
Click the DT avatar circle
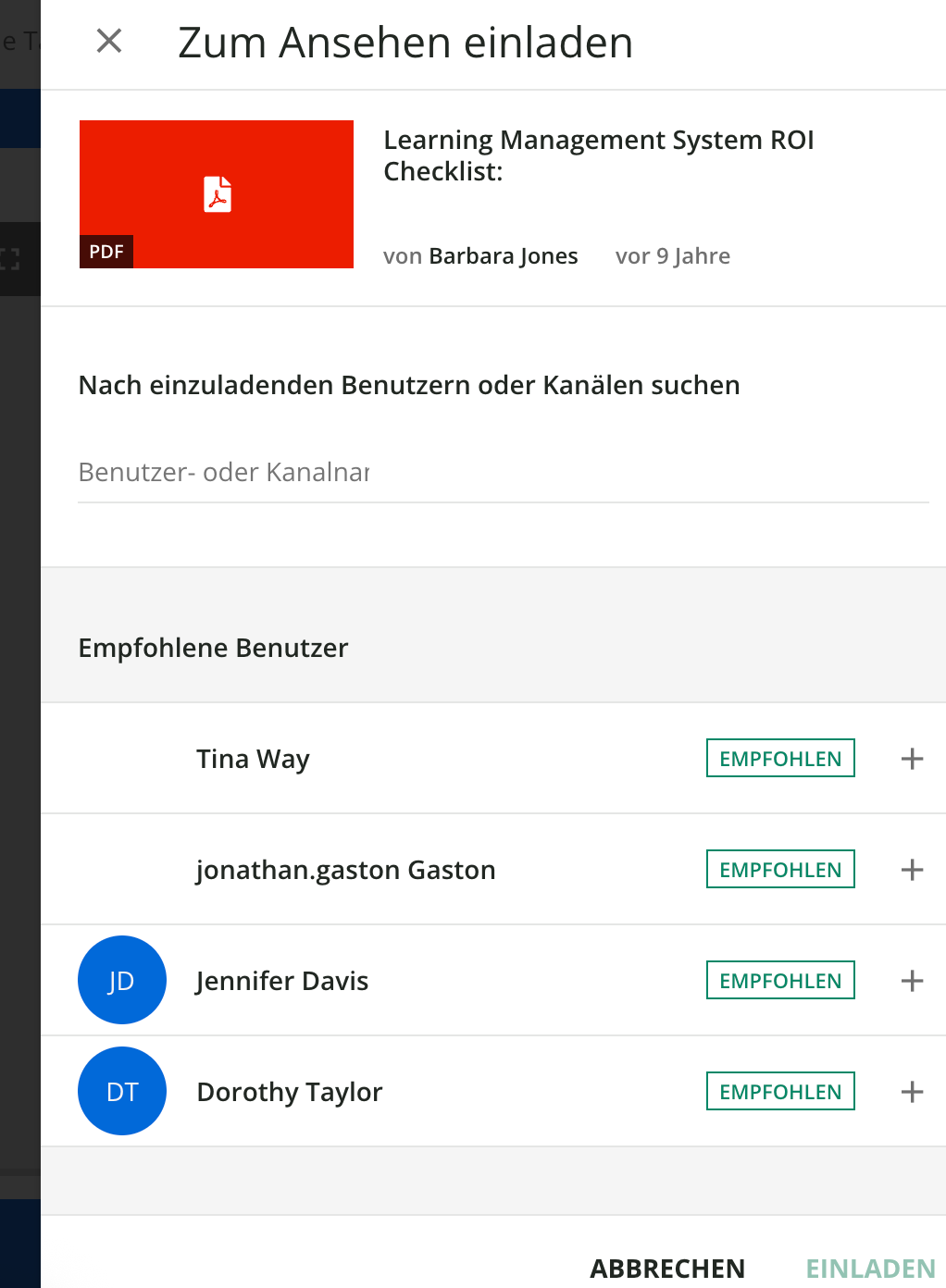point(122,1091)
